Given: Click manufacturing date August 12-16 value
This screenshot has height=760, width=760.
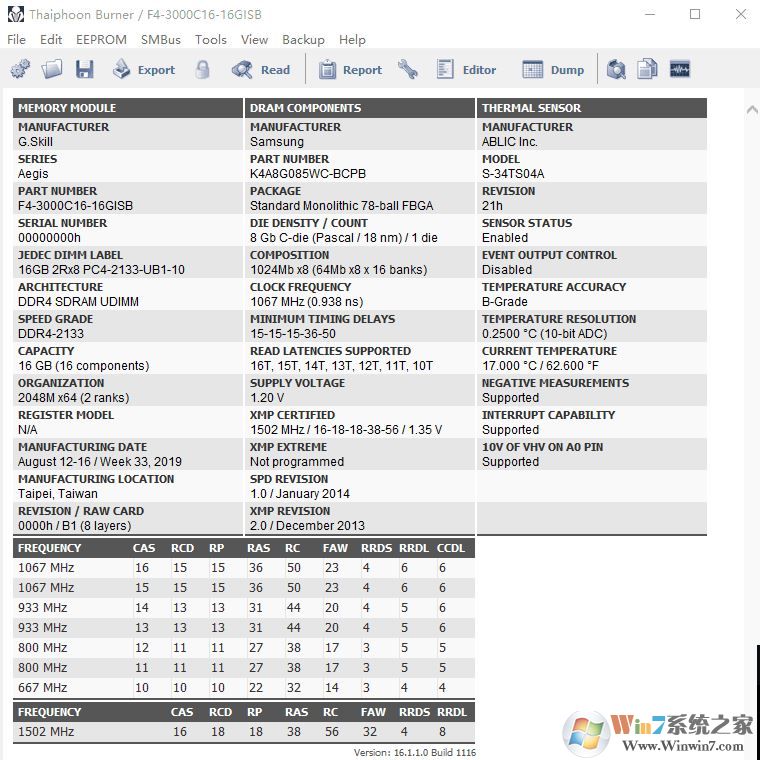Looking at the screenshot, I should (x=100, y=462).
